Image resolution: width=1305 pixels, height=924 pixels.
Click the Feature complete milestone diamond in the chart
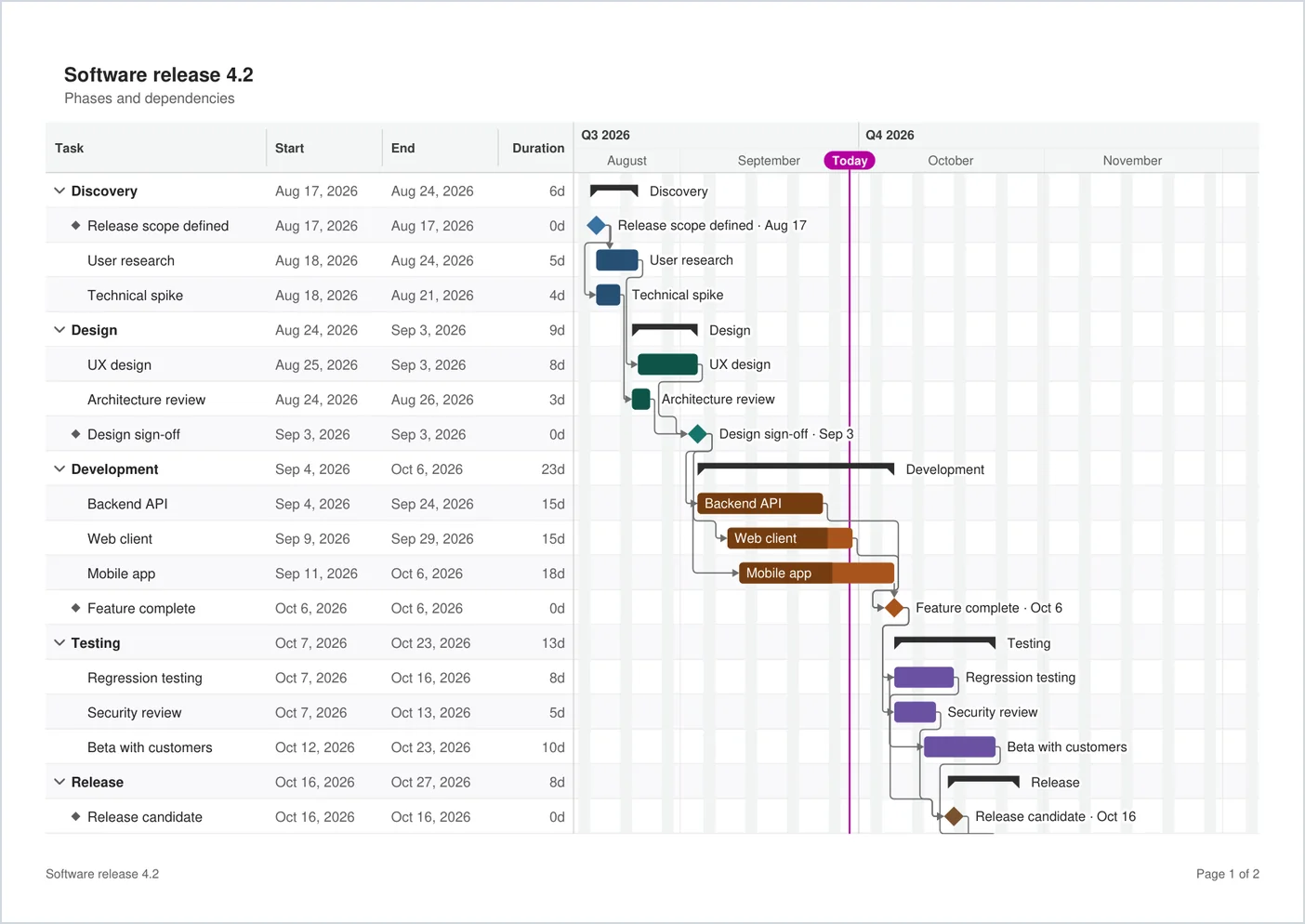(894, 608)
